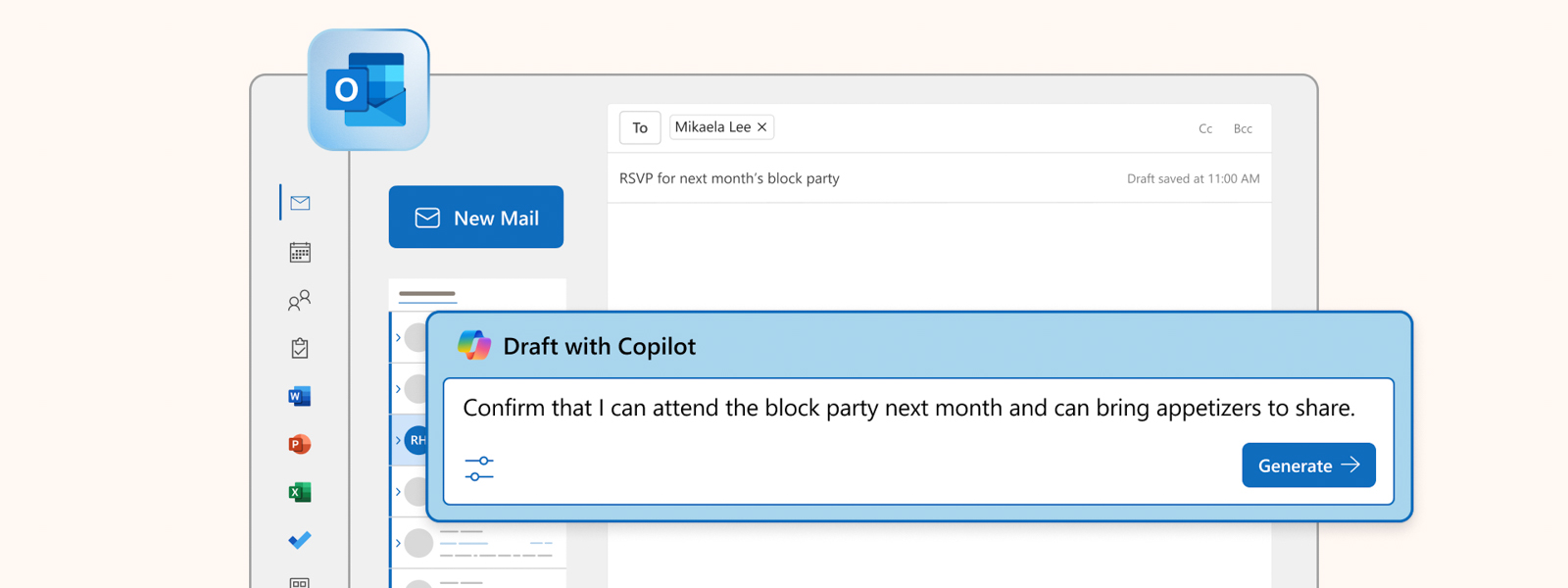Open PowerPoint from the sidebar

tap(300, 444)
